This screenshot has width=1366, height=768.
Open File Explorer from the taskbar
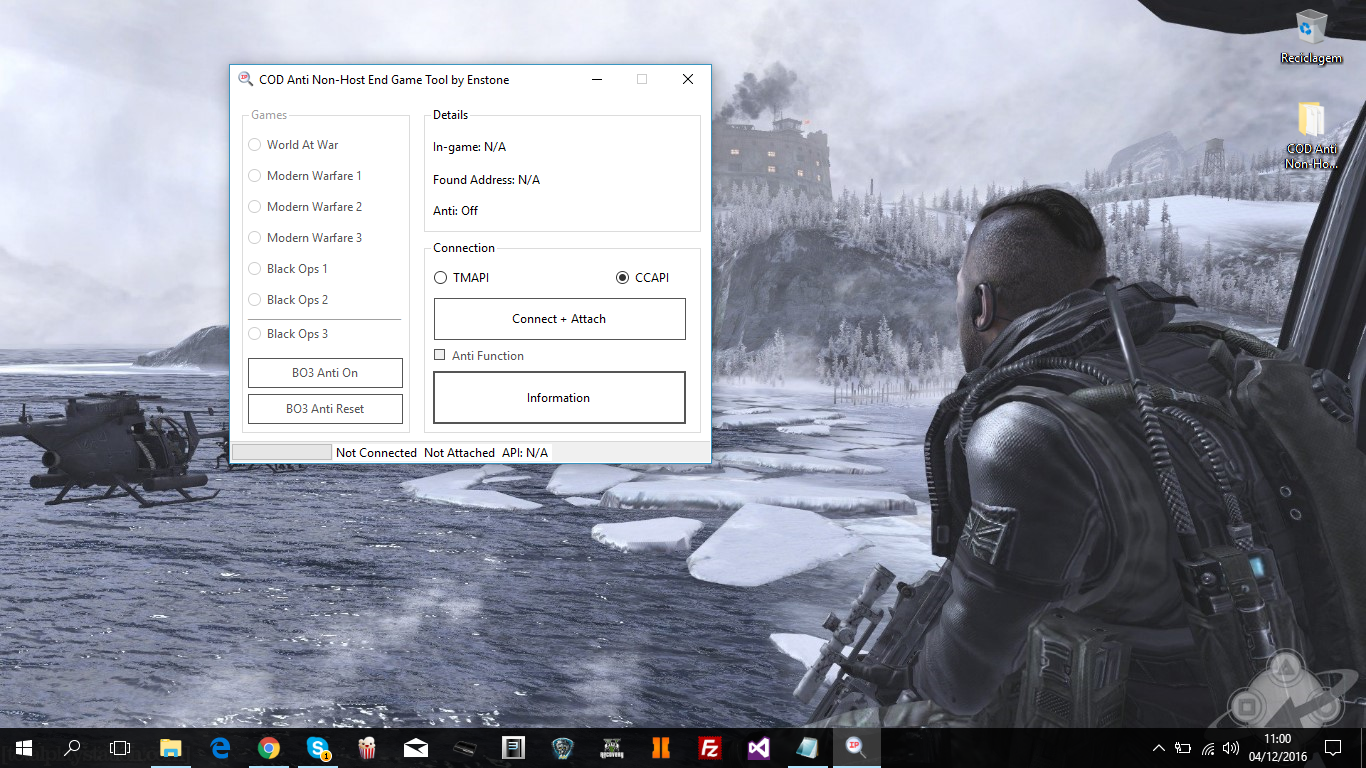tap(171, 748)
